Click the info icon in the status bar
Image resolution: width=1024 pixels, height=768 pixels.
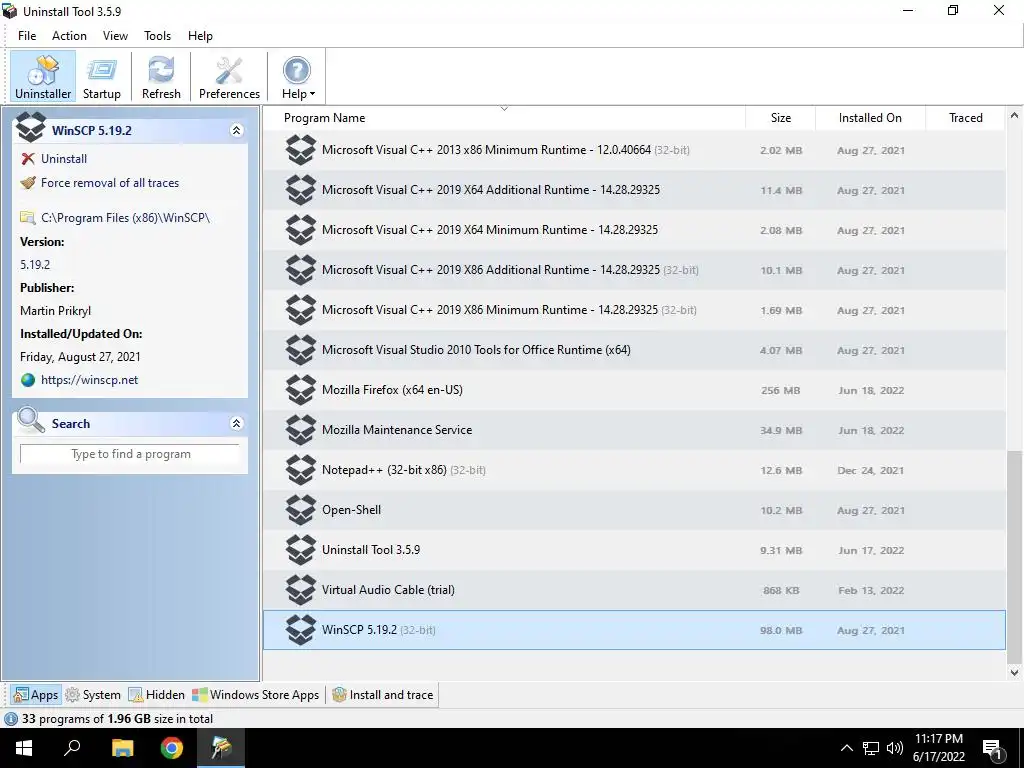tap(11, 719)
